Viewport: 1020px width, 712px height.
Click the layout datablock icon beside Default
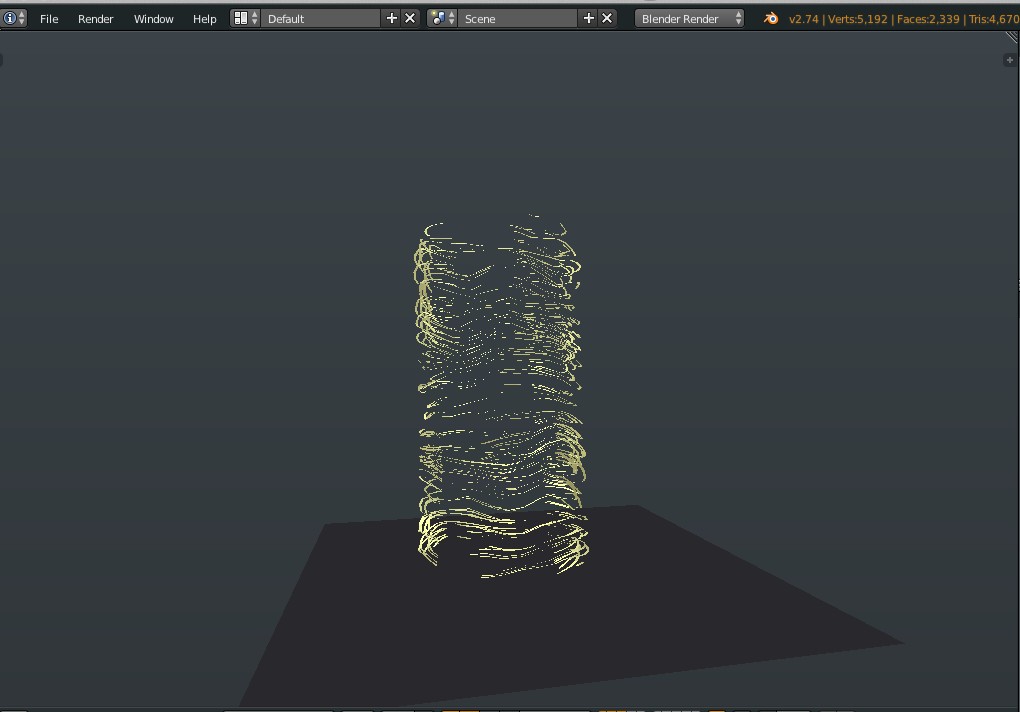click(x=240, y=18)
